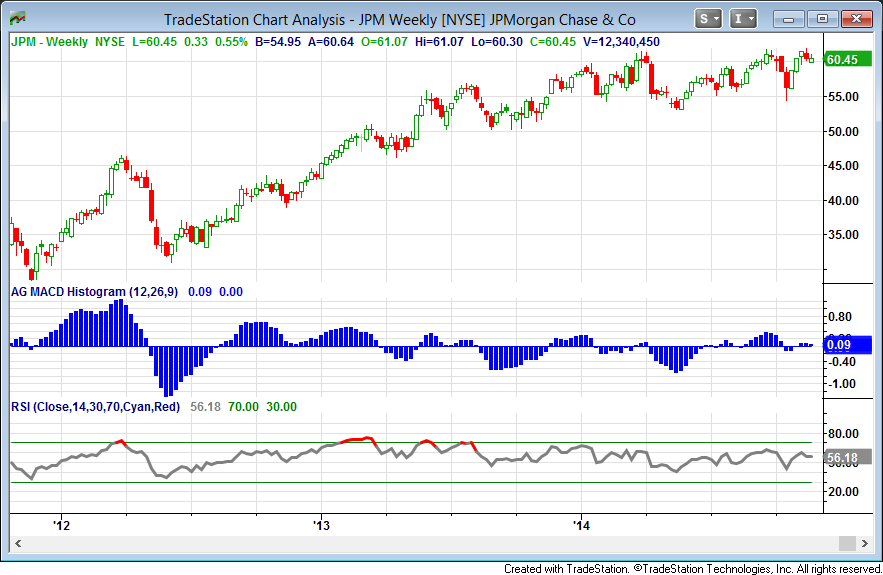Click the 20.00 RSI axis label
Viewport: 883px width, 575px height.
point(843,492)
